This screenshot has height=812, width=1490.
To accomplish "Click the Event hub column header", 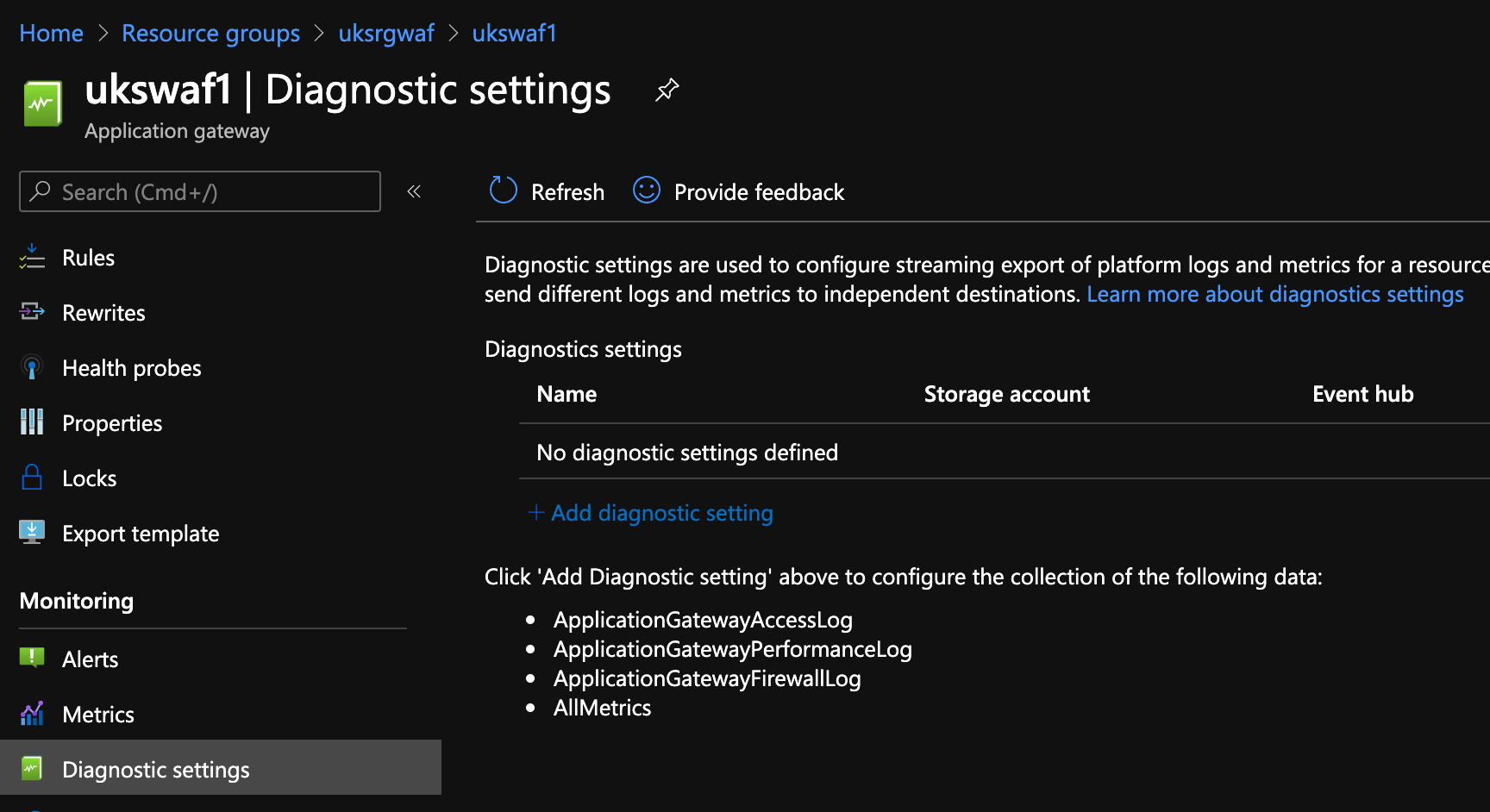I will (1363, 394).
